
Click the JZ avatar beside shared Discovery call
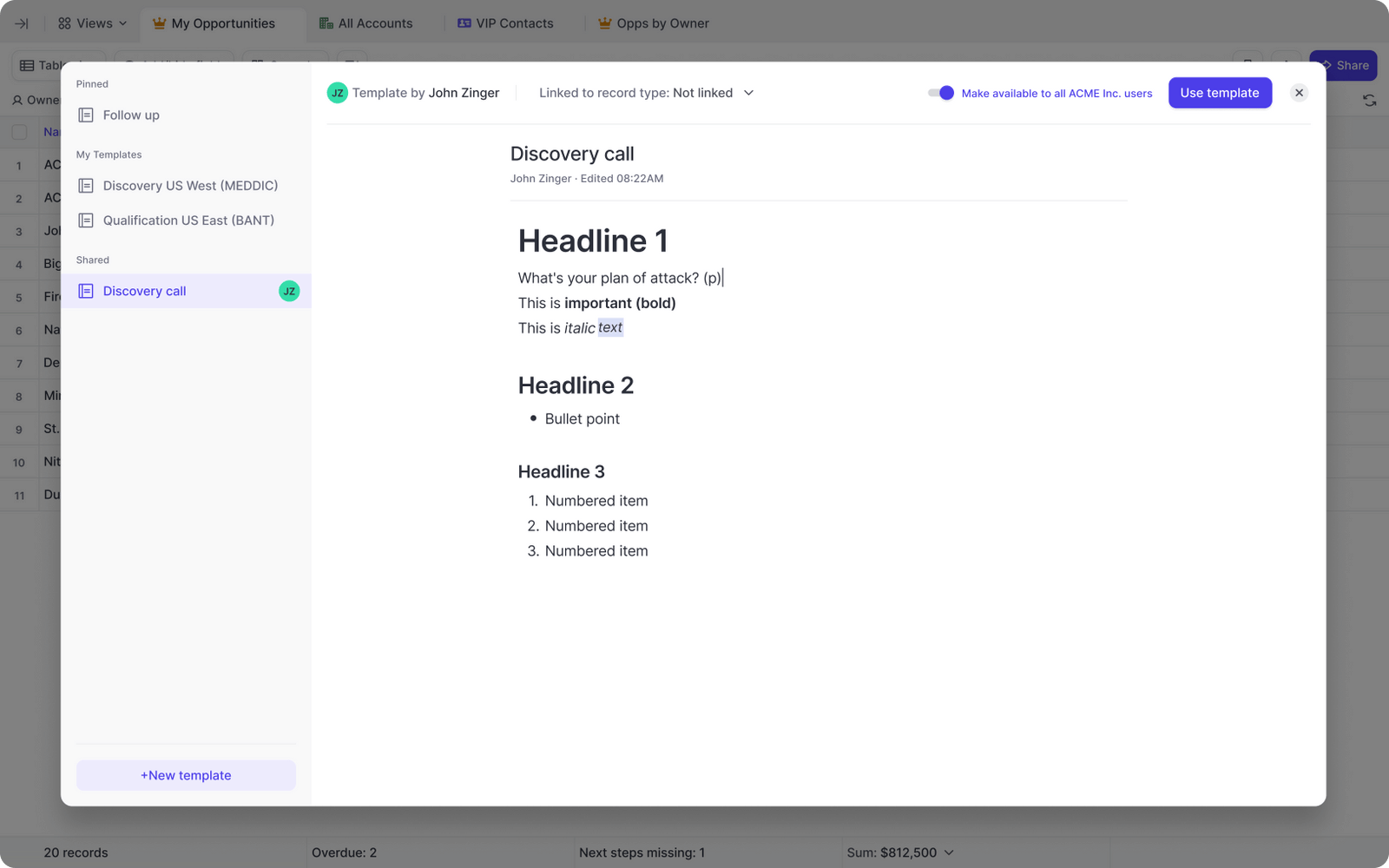coord(289,291)
